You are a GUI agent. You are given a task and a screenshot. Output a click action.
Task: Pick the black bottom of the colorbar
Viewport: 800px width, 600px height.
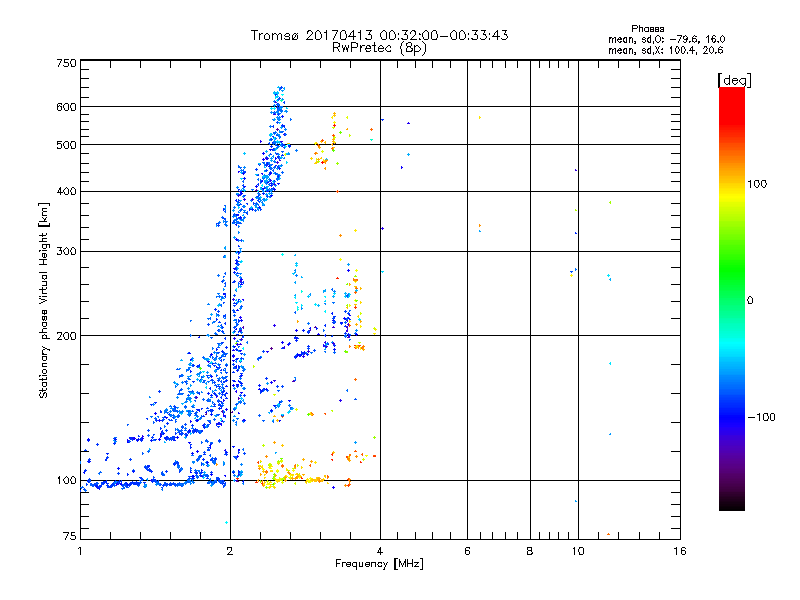click(731, 503)
